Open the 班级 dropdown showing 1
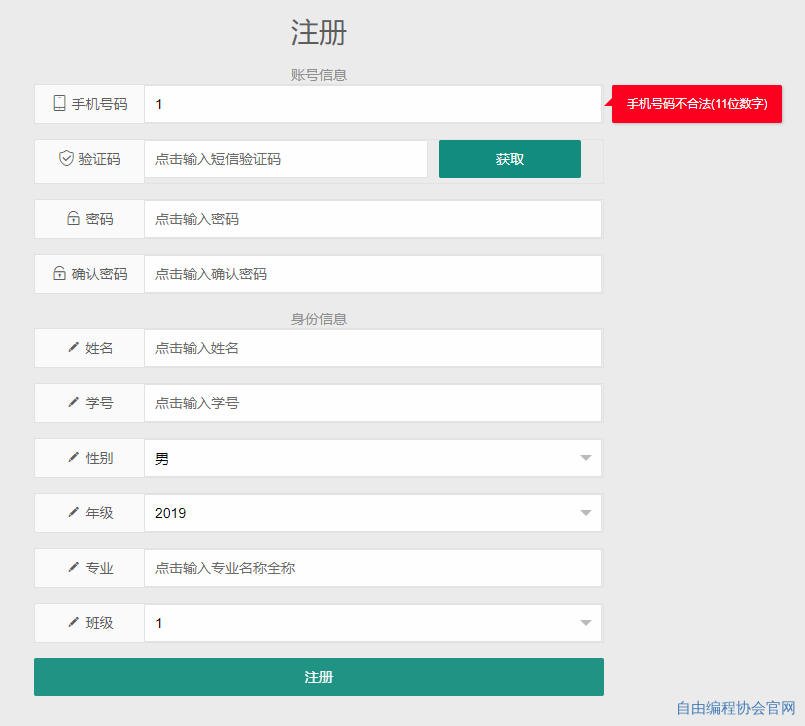The image size is (805, 726). tap(373, 623)
